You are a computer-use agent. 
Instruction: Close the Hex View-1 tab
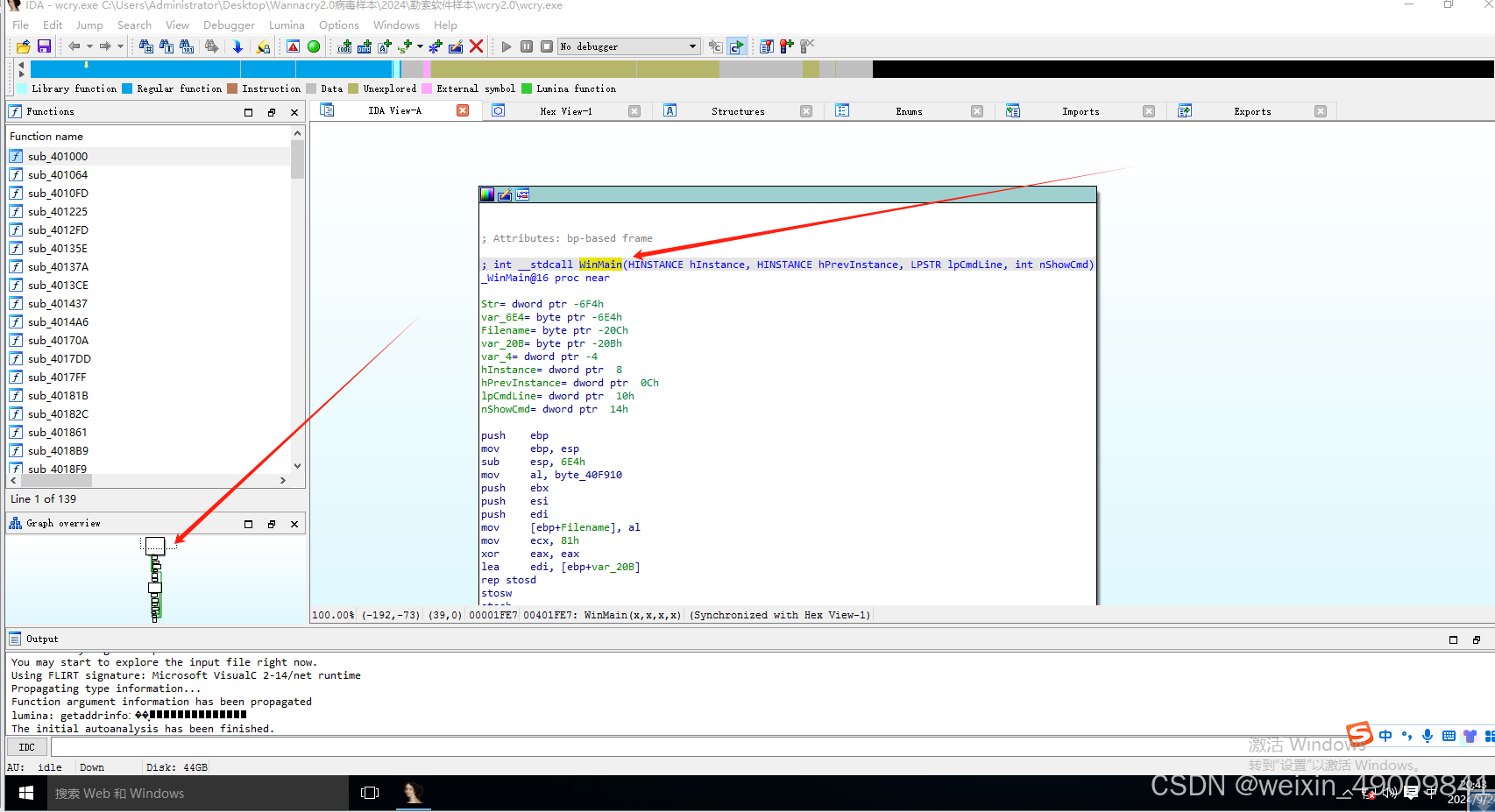(x=634, y=111)
